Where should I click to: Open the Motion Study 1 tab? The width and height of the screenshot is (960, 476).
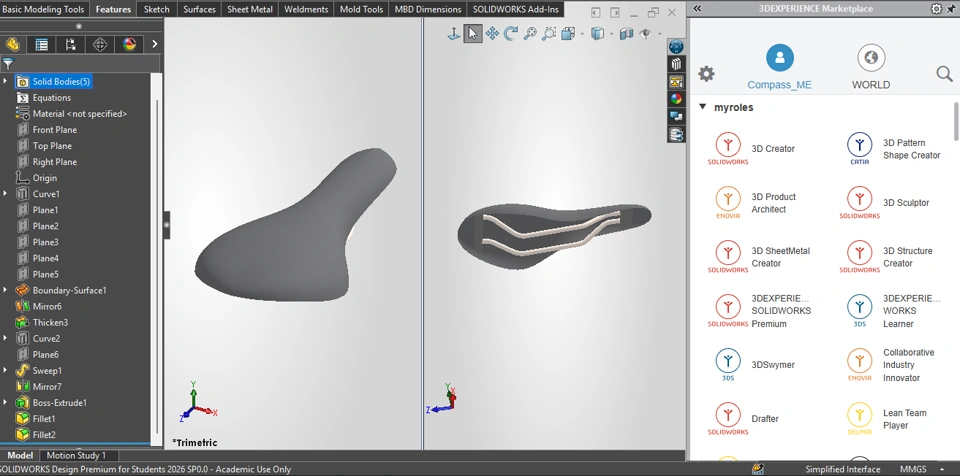point(76,456)
